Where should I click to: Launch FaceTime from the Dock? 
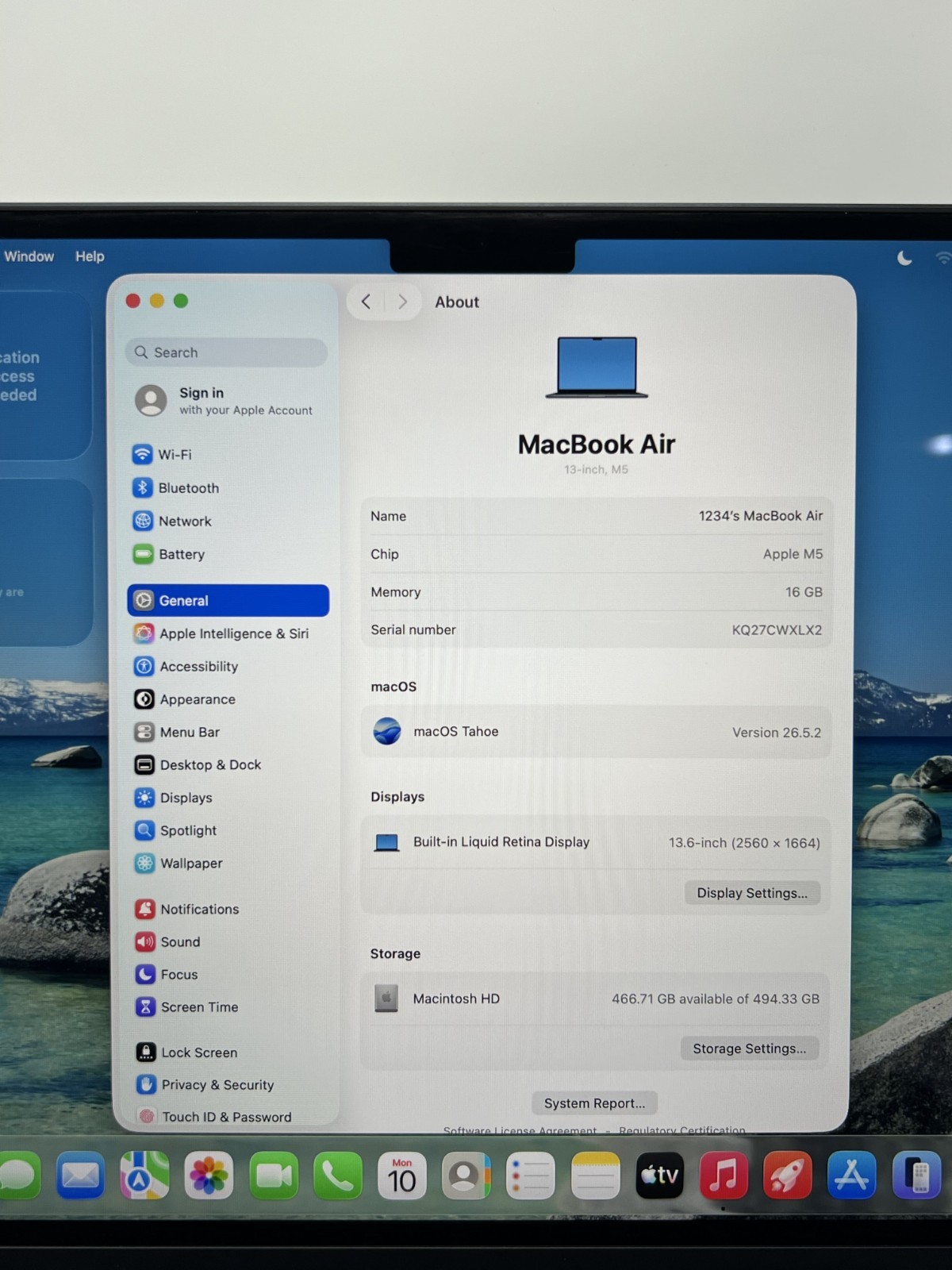tap(274, 1175)
